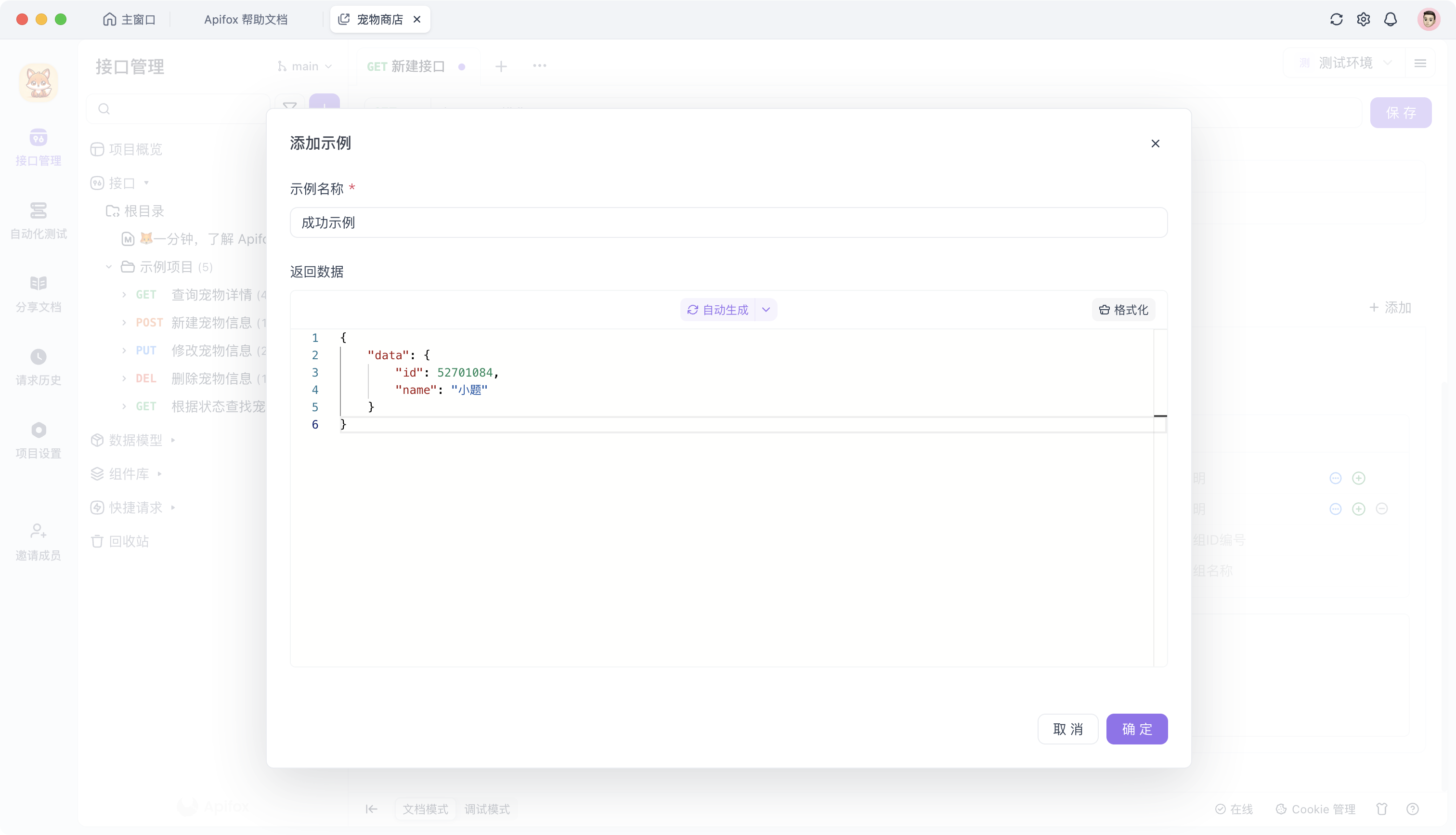1456x835 pixels.
Task: Open the 自动生成 dropdown arrow
Action: click(x=767, y=310)
